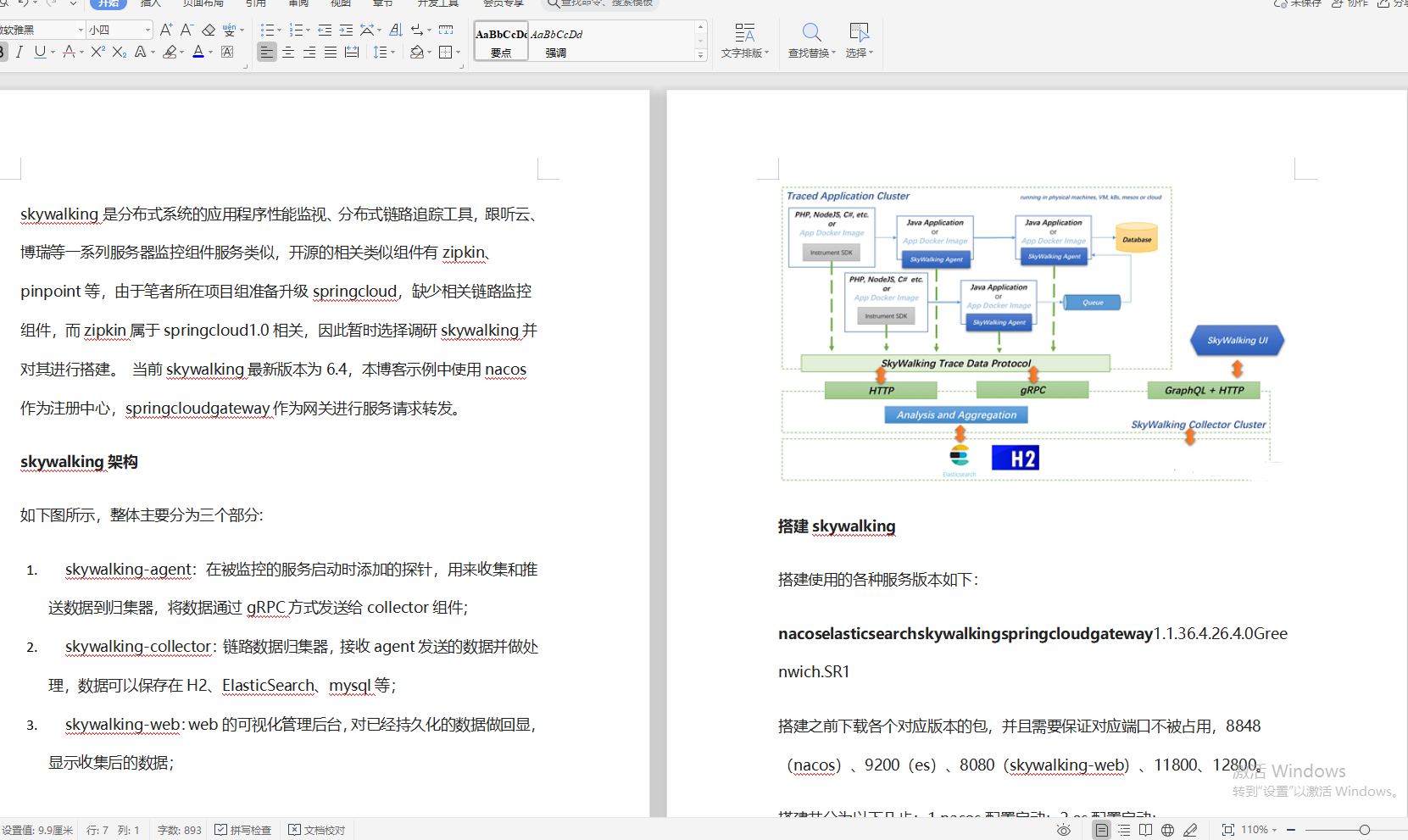This screenshot has height=840, width=1408.
Task: Apply a numbered list
Action: point(296,30)
